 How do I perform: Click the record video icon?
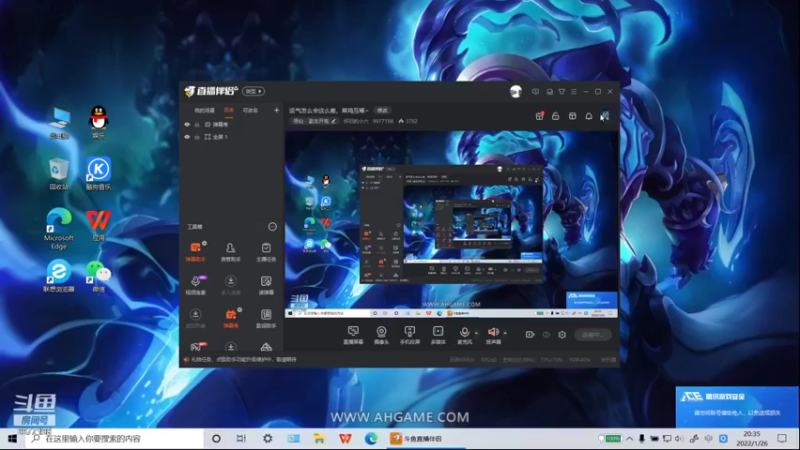(530, 335)
